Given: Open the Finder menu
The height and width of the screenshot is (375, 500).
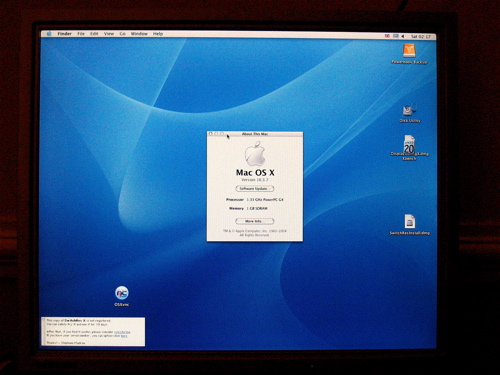Looking at the screenshot, I should (x=64, y=34).
